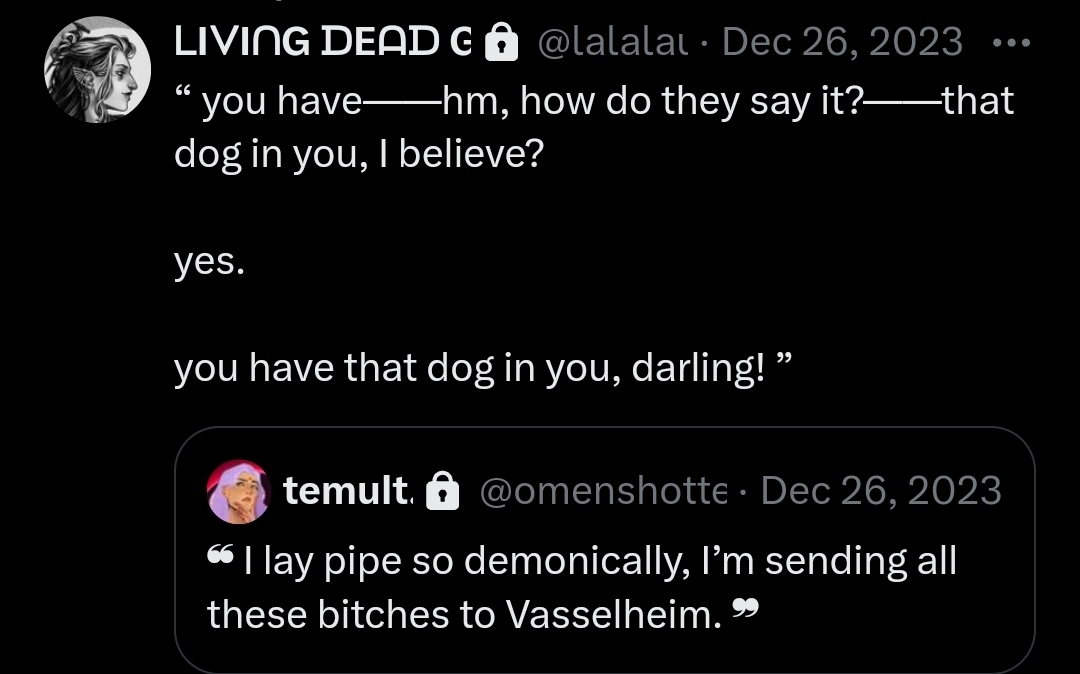Click the "dog in you, I believe?" line
Screen dimensions: 1080x674
pyautogui.click(x=357, y=156)
